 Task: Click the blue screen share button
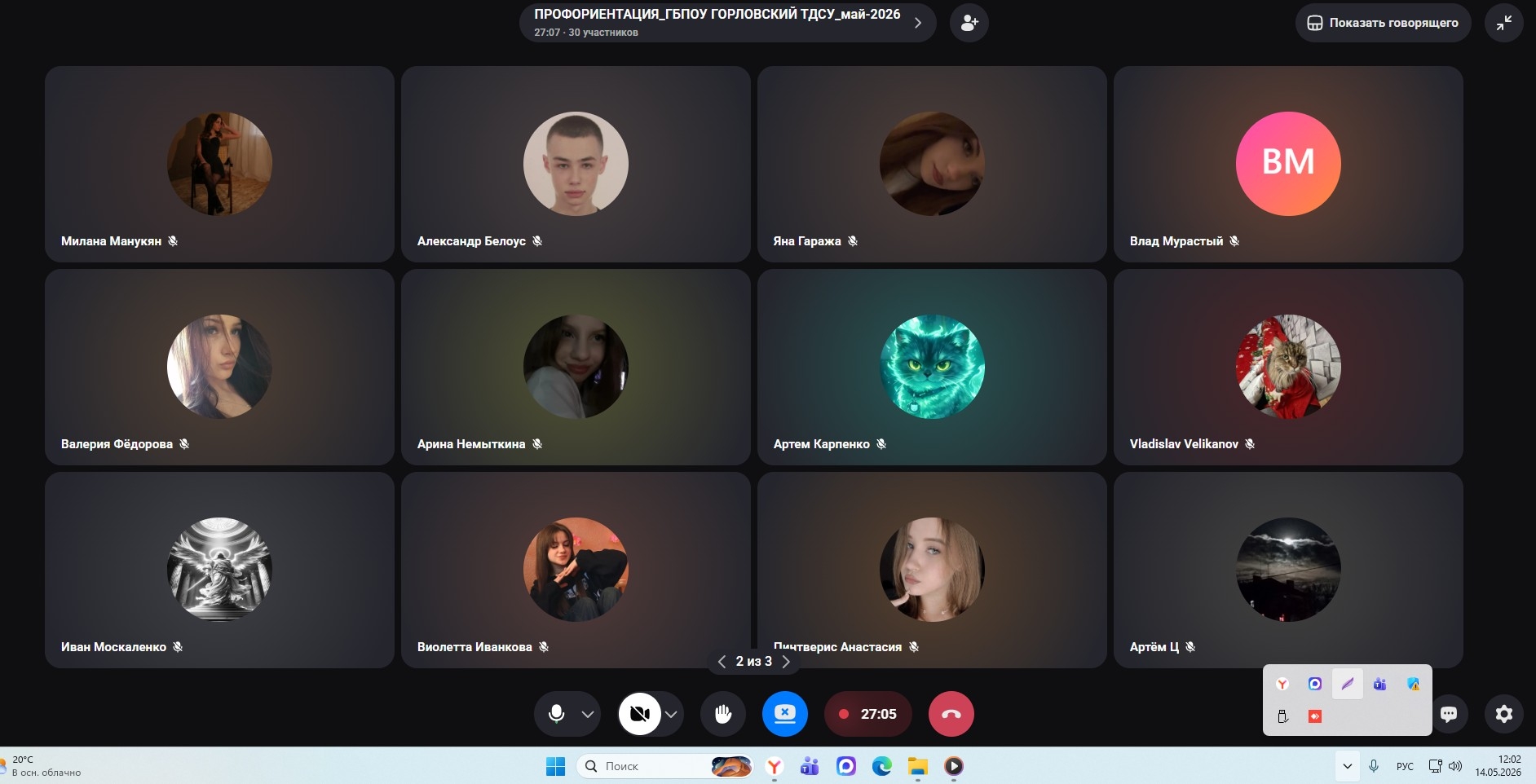click(x=784, y=714)
